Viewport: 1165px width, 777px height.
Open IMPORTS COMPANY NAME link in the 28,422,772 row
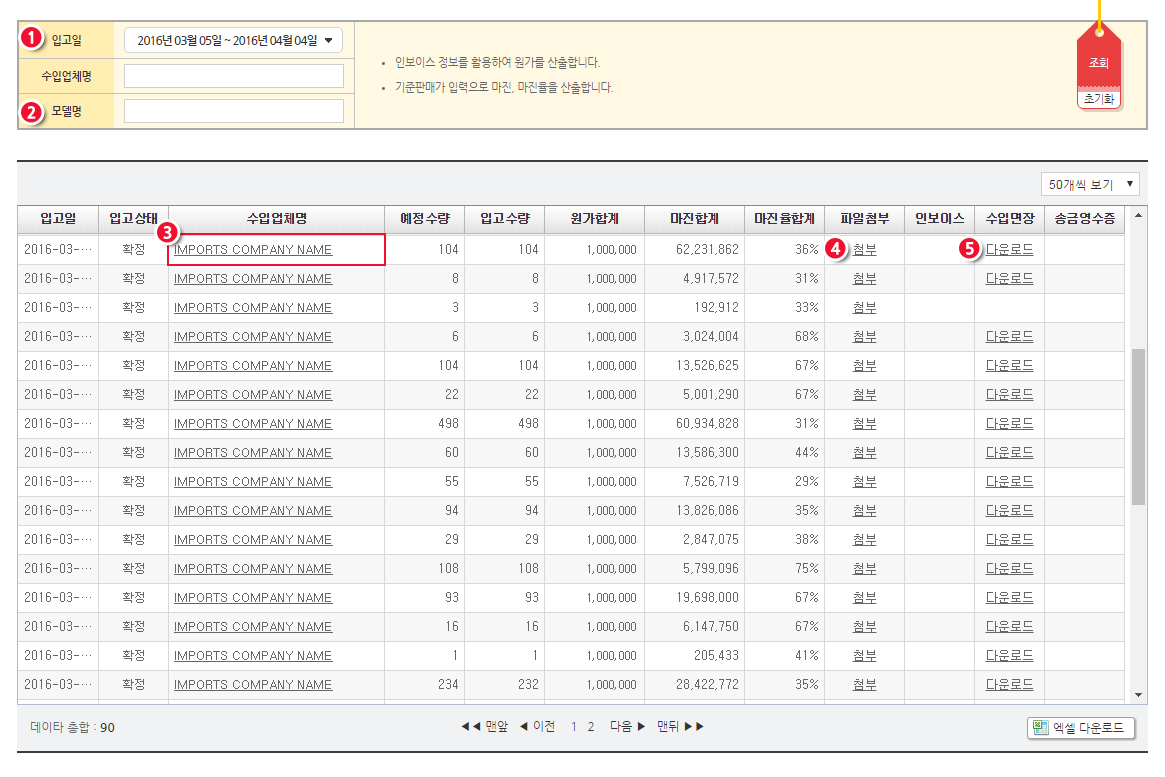tap(253, 684)
